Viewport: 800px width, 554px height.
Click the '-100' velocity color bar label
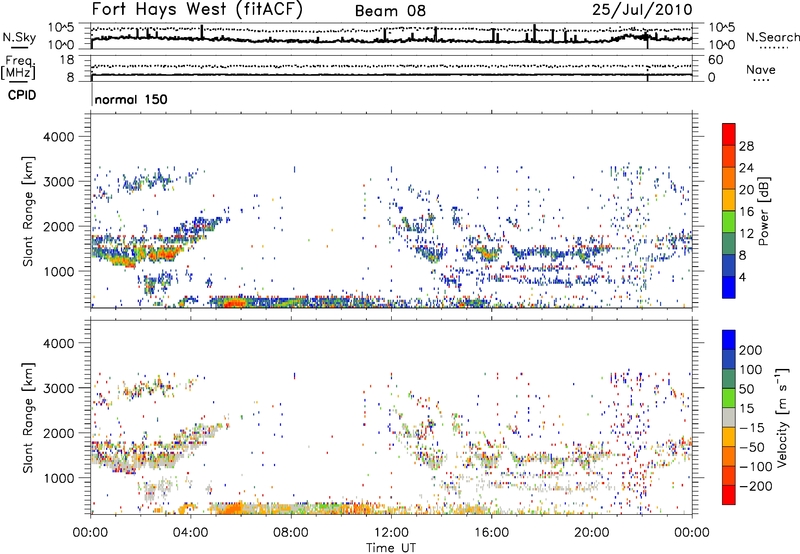pyautogui.click(x=755, y=467)
